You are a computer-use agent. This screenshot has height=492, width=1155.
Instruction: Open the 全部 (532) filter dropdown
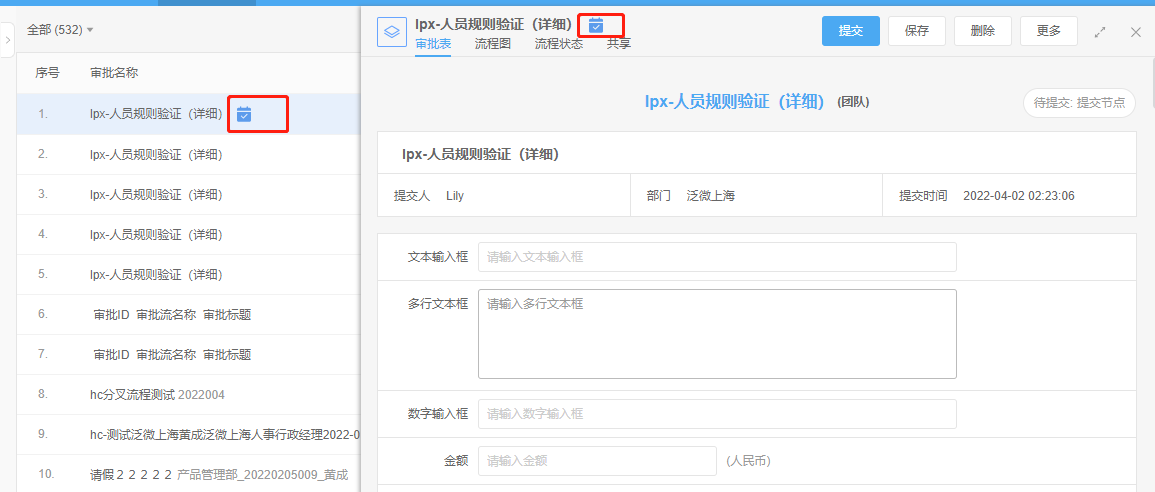60,30
